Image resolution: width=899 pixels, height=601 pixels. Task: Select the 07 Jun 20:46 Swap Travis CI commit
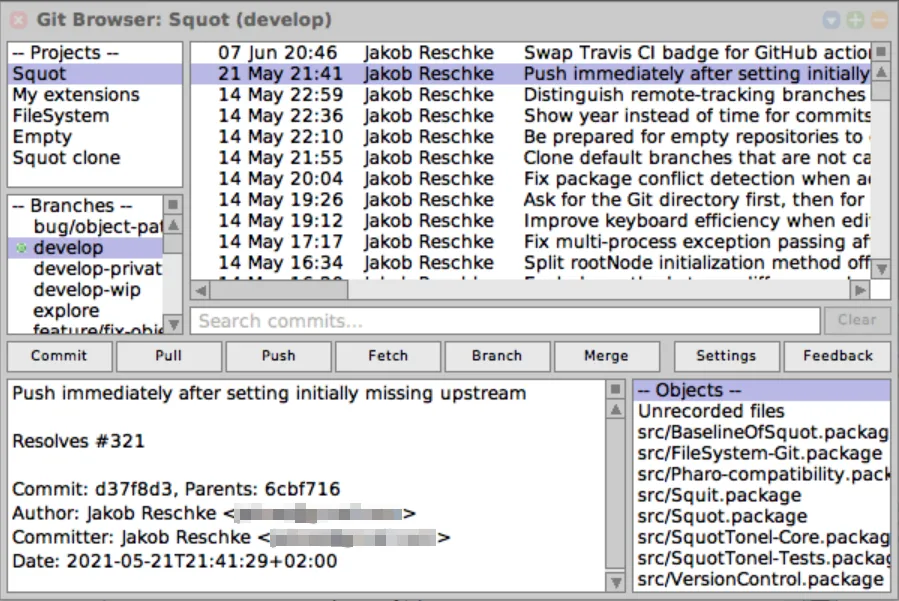pyautogui.click(x=531, y=53)
